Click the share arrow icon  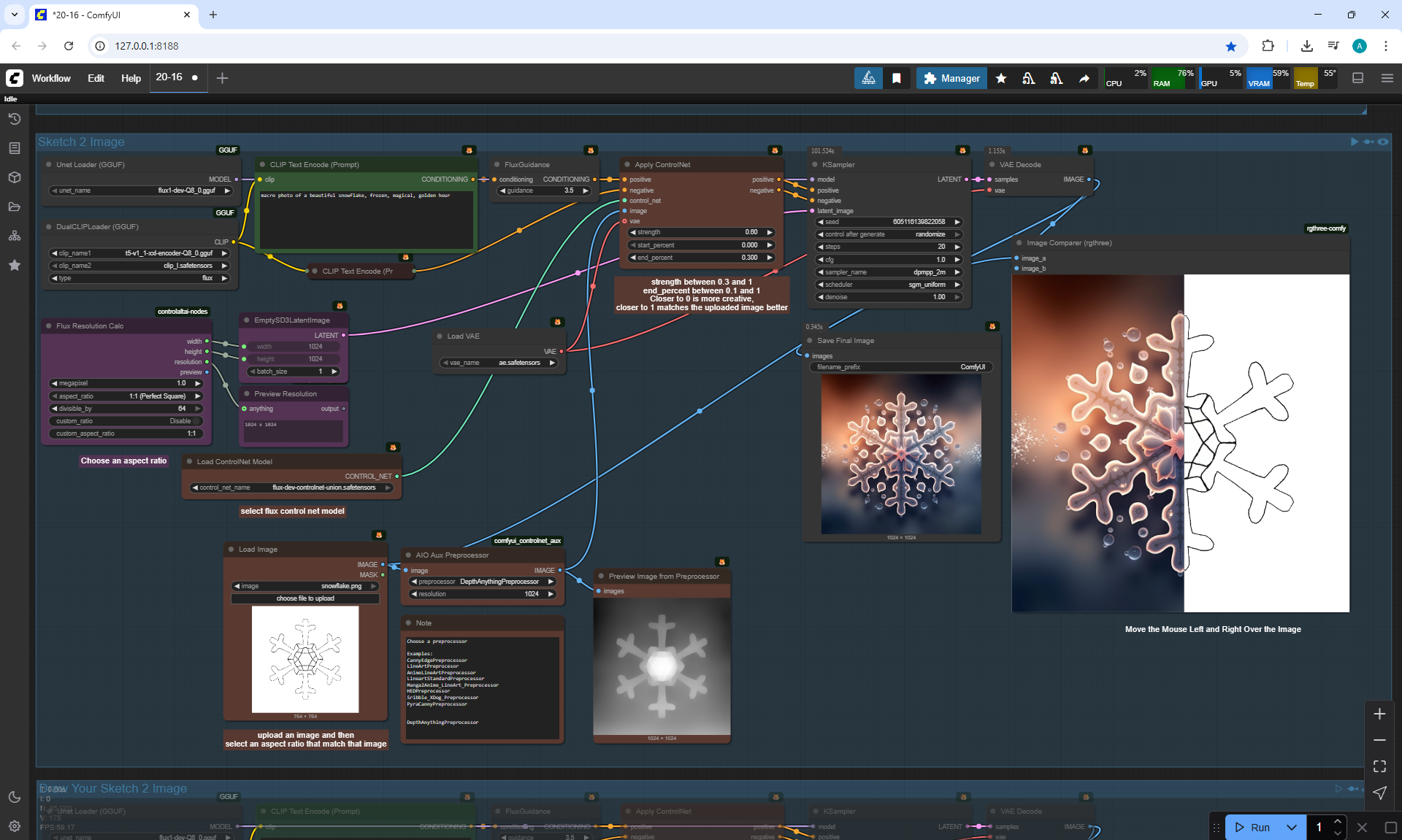[x=1084, y=78]
